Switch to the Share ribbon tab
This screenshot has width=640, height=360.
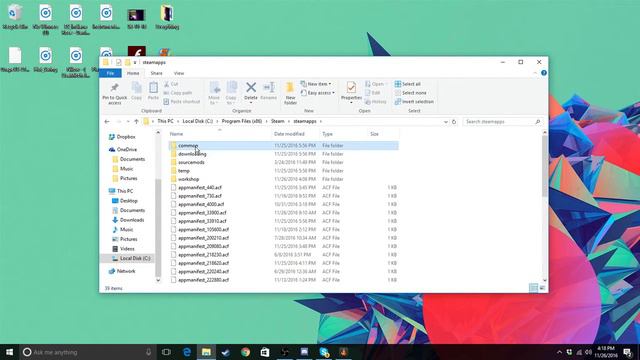tap(156, 73)
